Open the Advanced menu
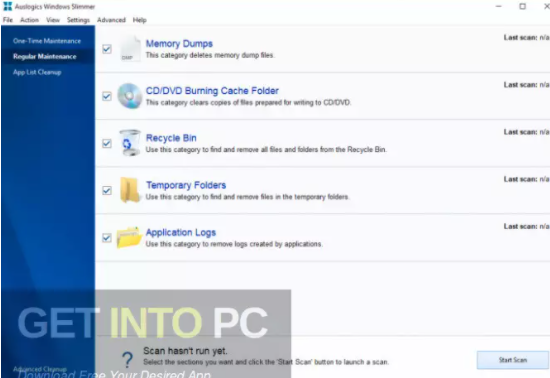Image resolution: width=550 pixels, height=378 pixels. point(111,20)
